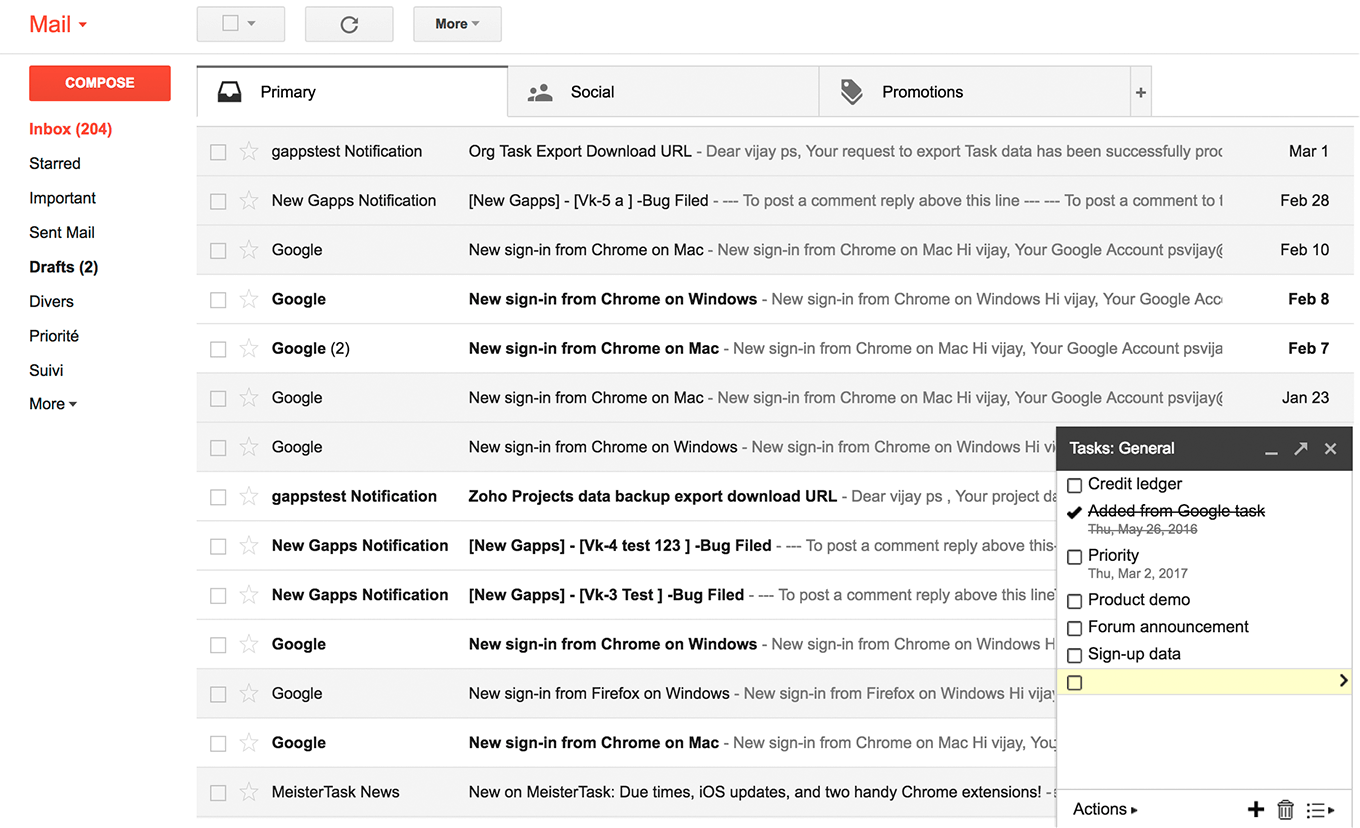The width and height of the screenshot is (1360, 828).
Task: Open Inbox (204)
Action: (x=71, y=129)
